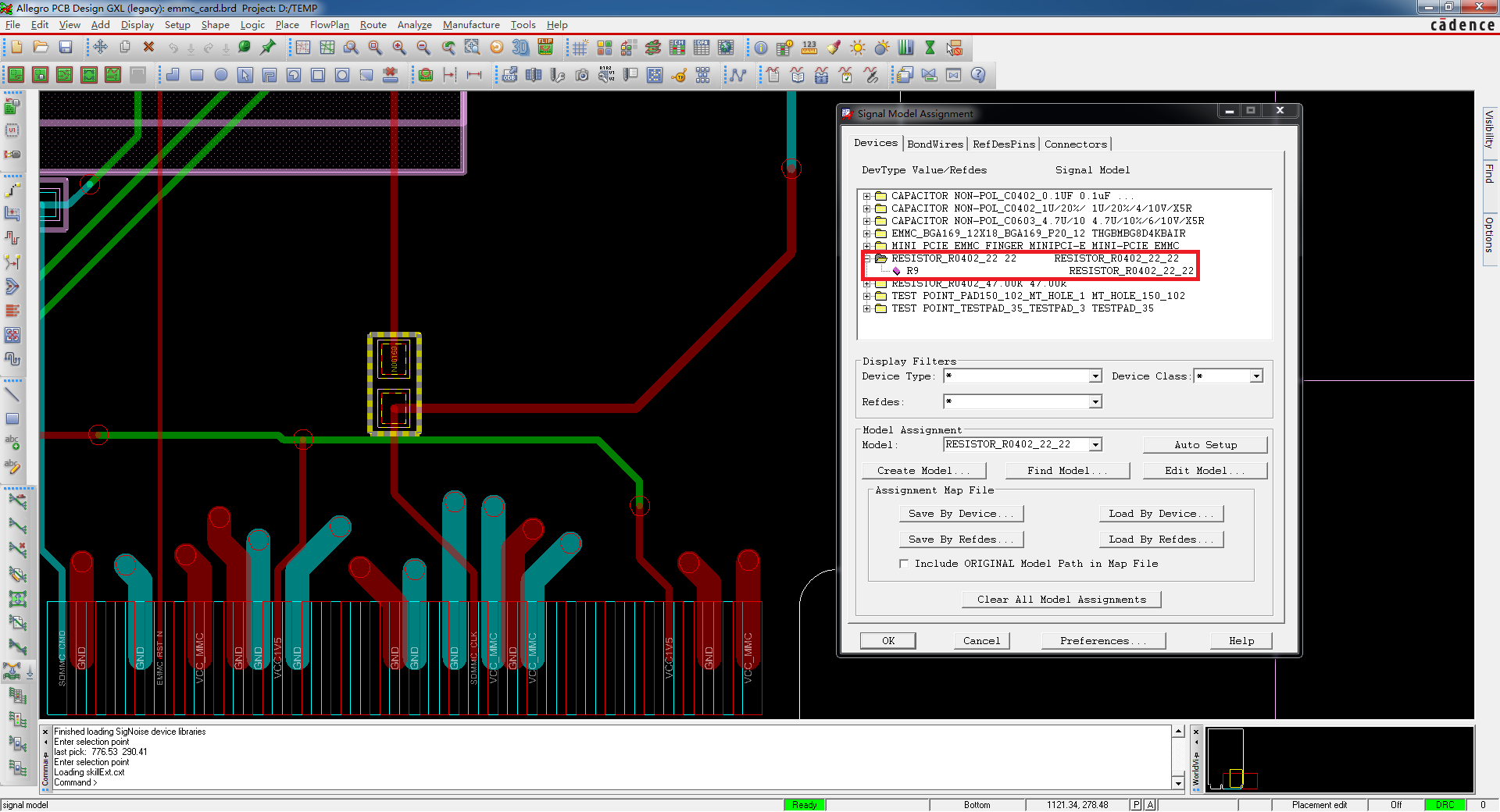1500x812 pixels.
Task: Switch to the Connectors tab
Action: 1076,144
